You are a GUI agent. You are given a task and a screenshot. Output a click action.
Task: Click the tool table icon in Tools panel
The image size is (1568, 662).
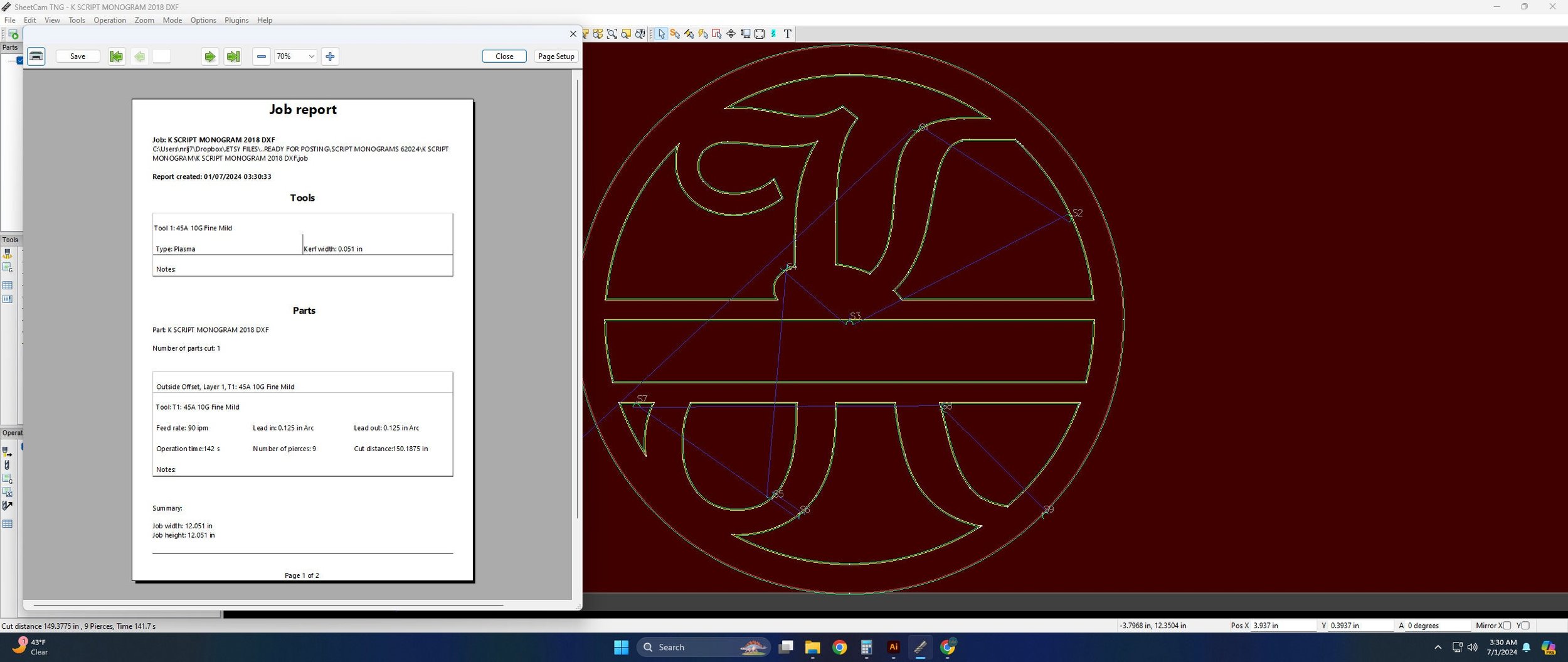coord(8,286)
